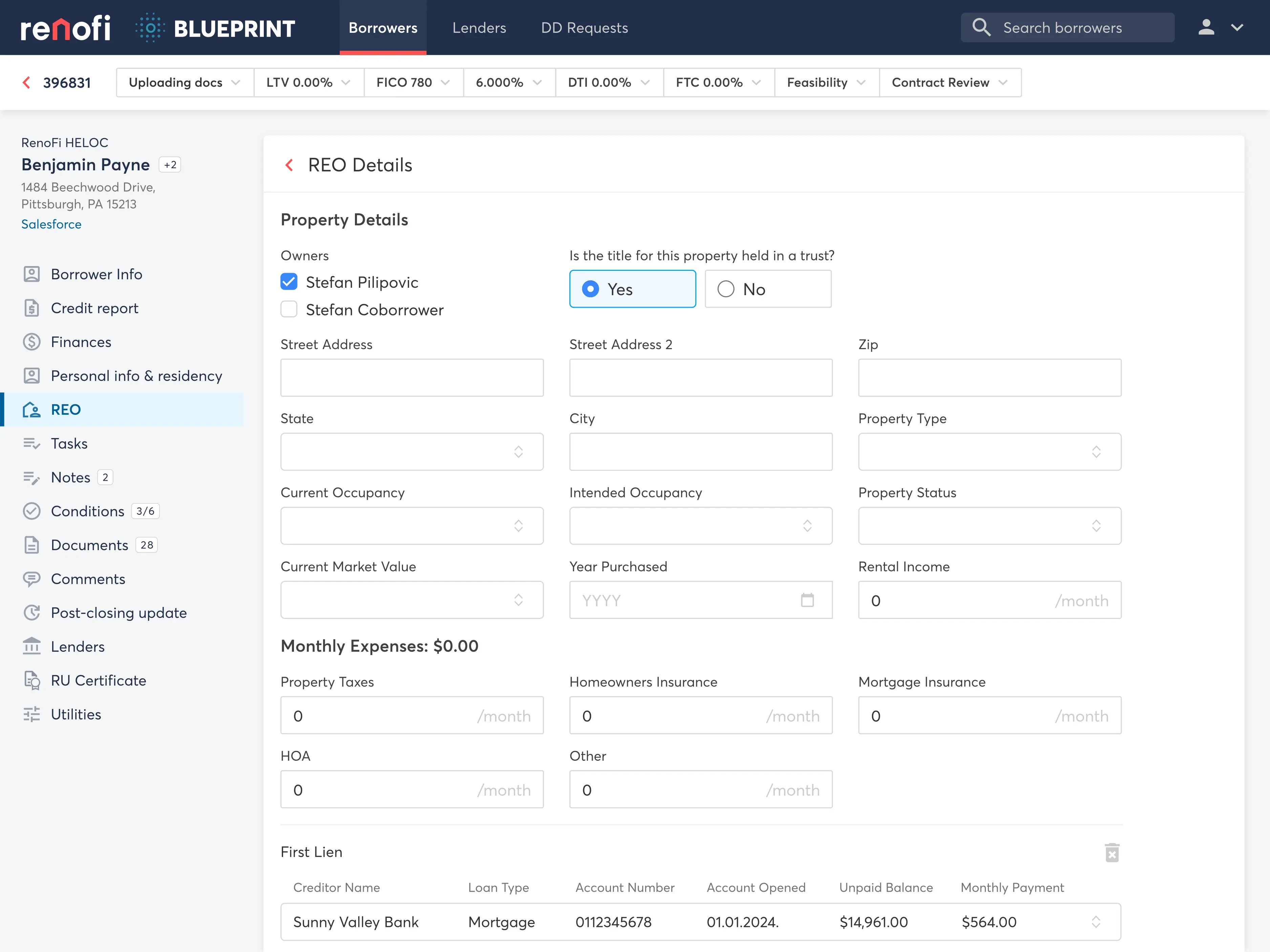This screenshot has width=1270, height=952.
Task: Select Yes for title held in trust
Action: pyautogui.click(x=633, y=289)
